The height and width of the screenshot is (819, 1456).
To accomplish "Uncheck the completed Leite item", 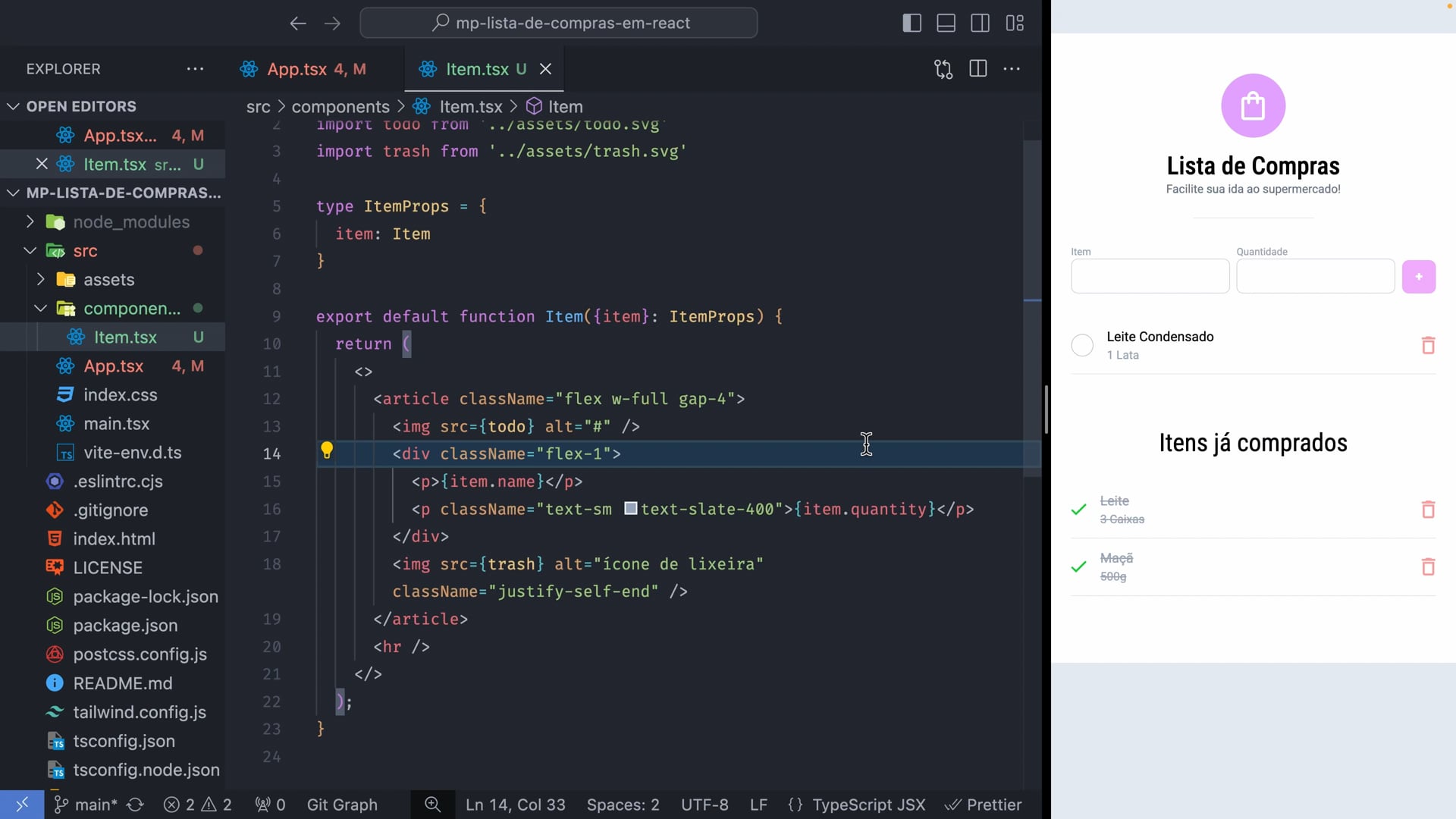I will (x=1078, y=510).
